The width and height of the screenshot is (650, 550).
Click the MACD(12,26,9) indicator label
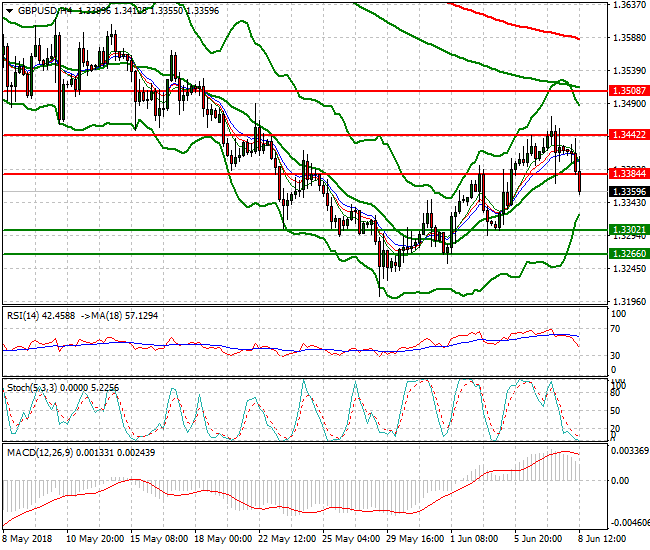click(x=38, y=452)
